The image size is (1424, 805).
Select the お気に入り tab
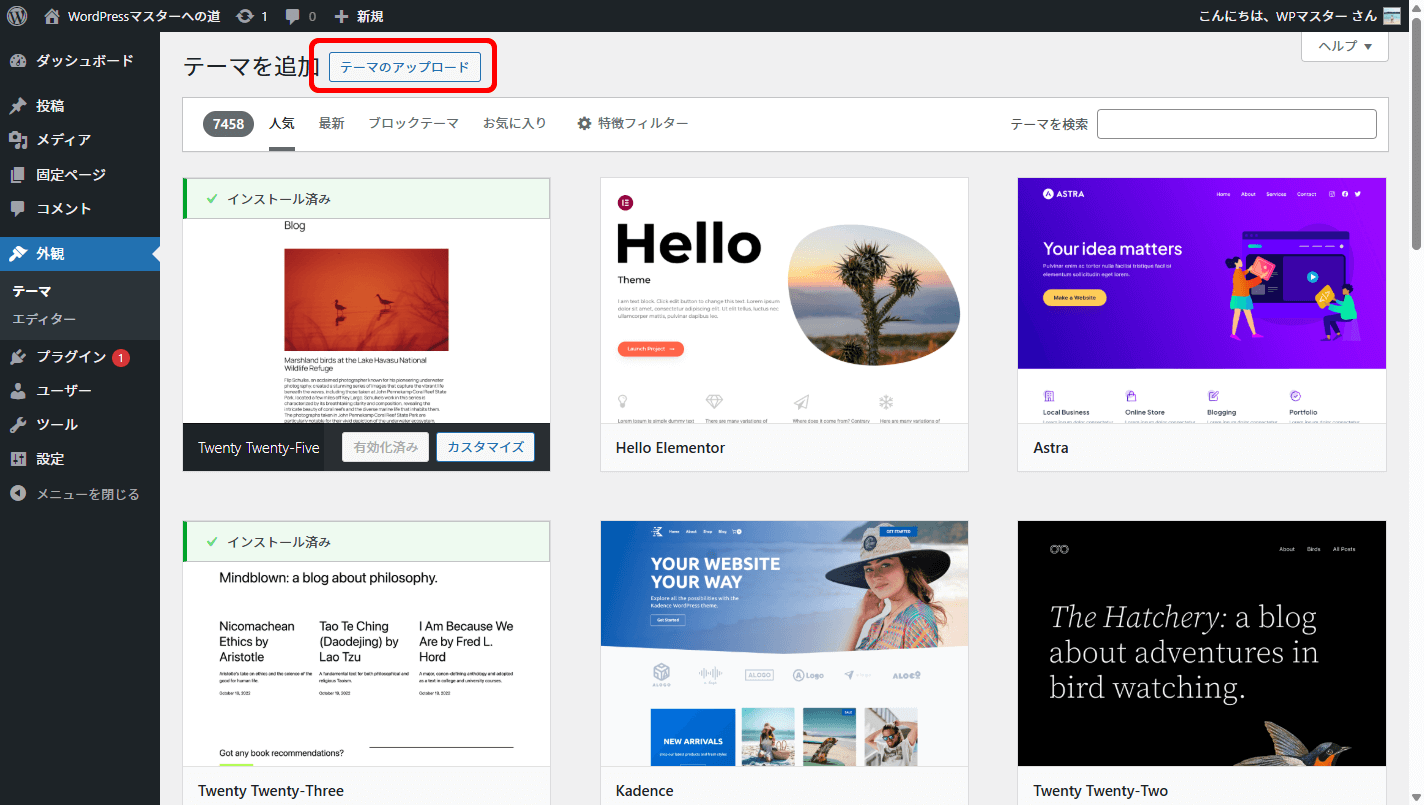click(514, 124)
